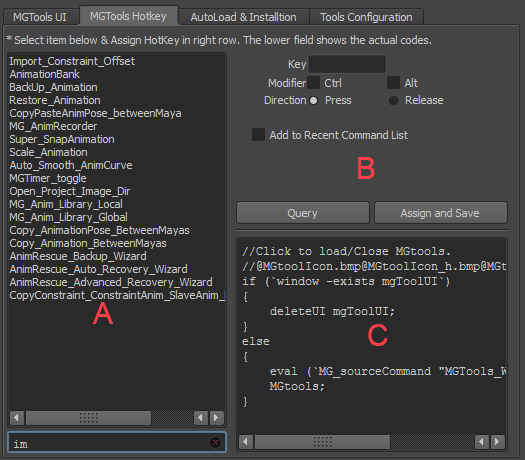Image resolution: width=525 pixels, height=460 pixels.
Task: Select Copy_AnimationPose_BetweenMayas item
Action: 99,230
